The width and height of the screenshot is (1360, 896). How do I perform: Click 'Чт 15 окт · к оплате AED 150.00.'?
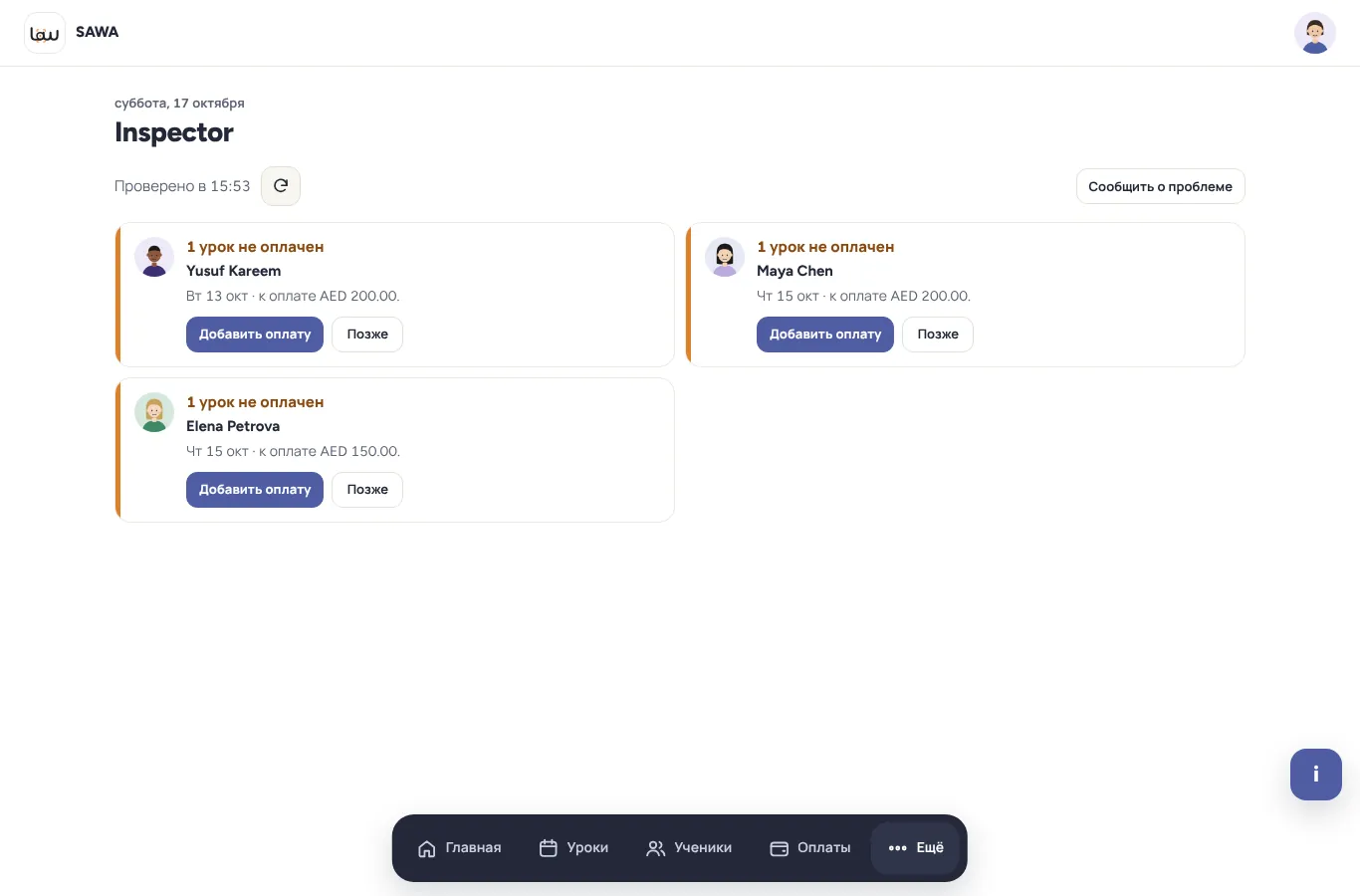293,451
